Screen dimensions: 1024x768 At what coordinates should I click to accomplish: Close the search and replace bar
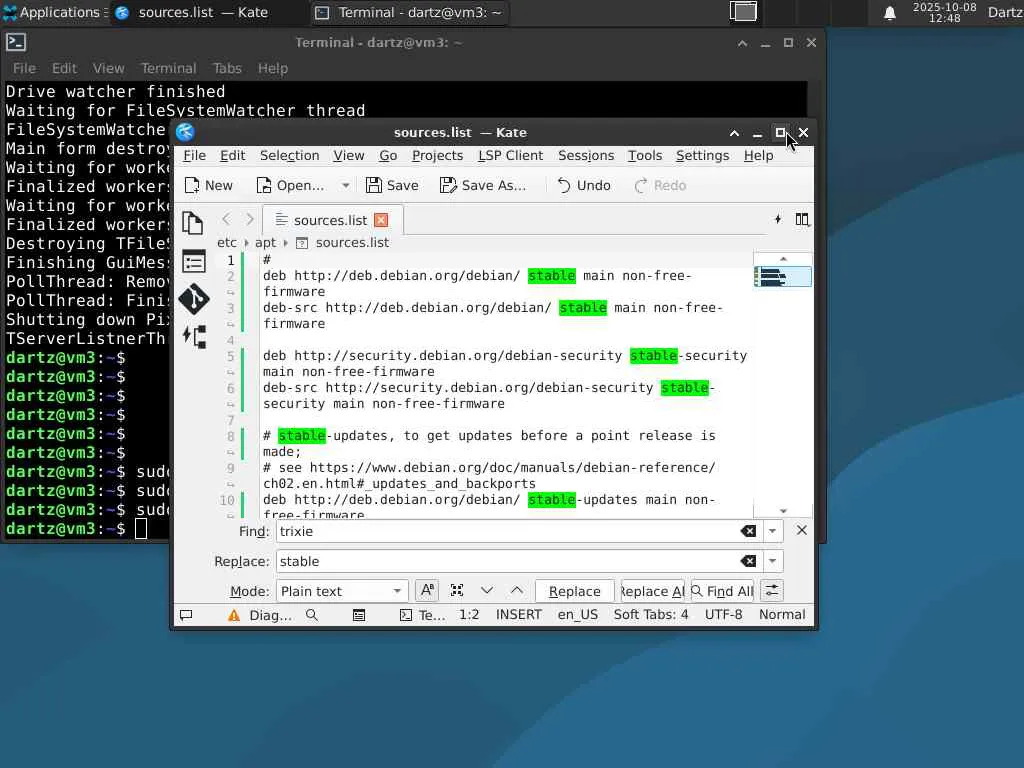pyautogui.click(x=801, y=530)
